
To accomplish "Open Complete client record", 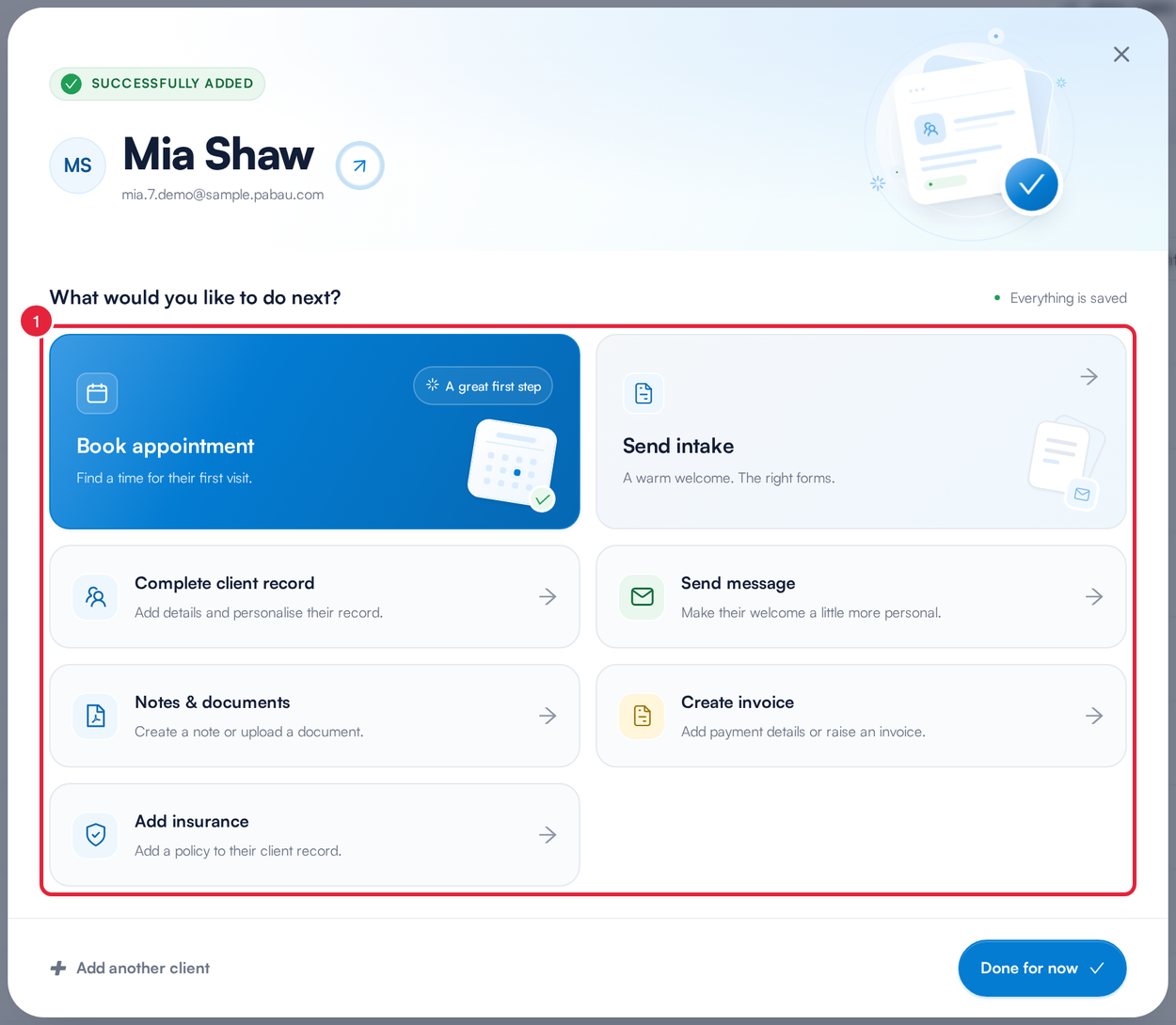I will (314, 597).
